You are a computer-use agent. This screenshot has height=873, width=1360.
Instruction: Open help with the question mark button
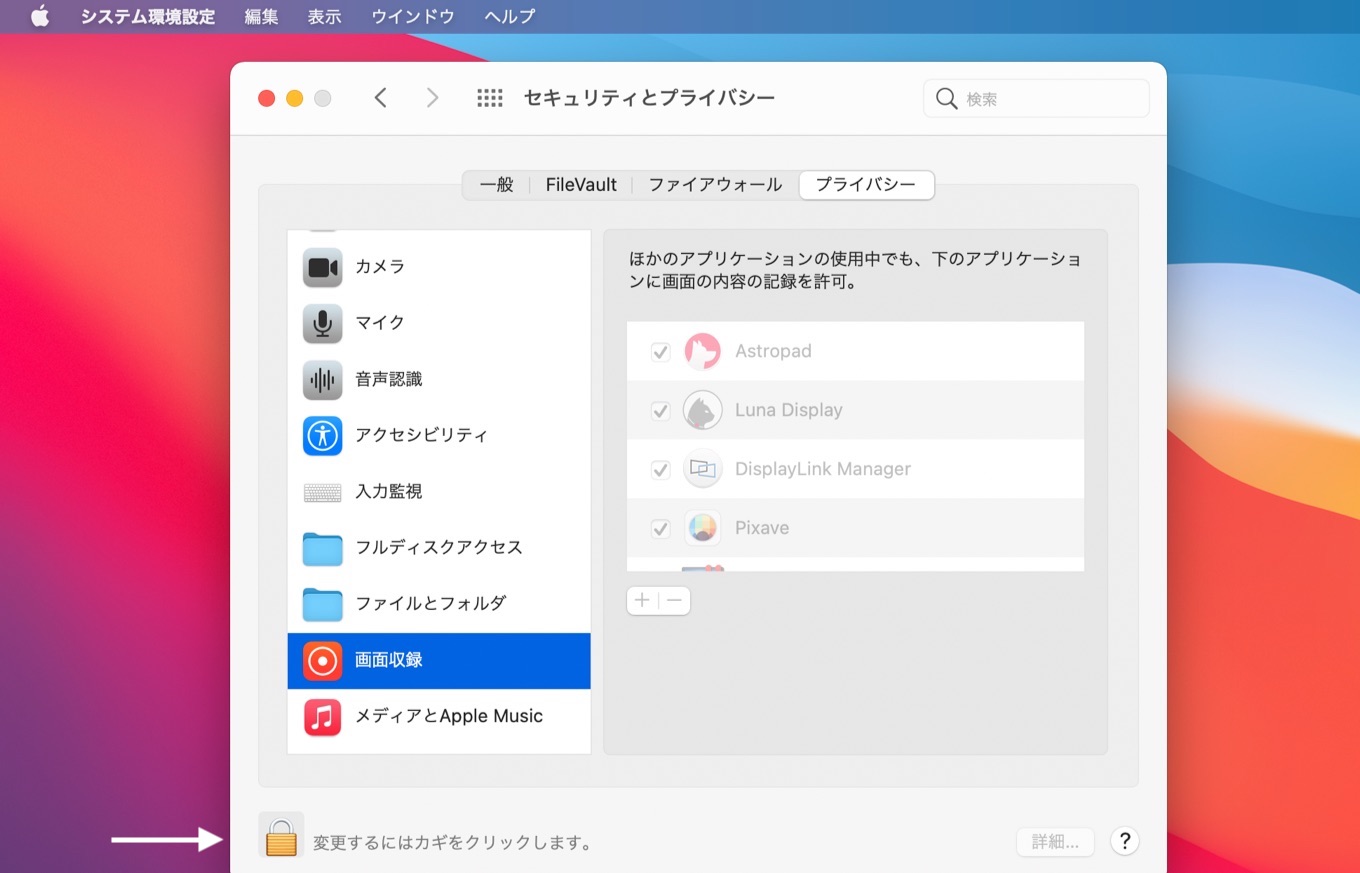point(1125,841)
